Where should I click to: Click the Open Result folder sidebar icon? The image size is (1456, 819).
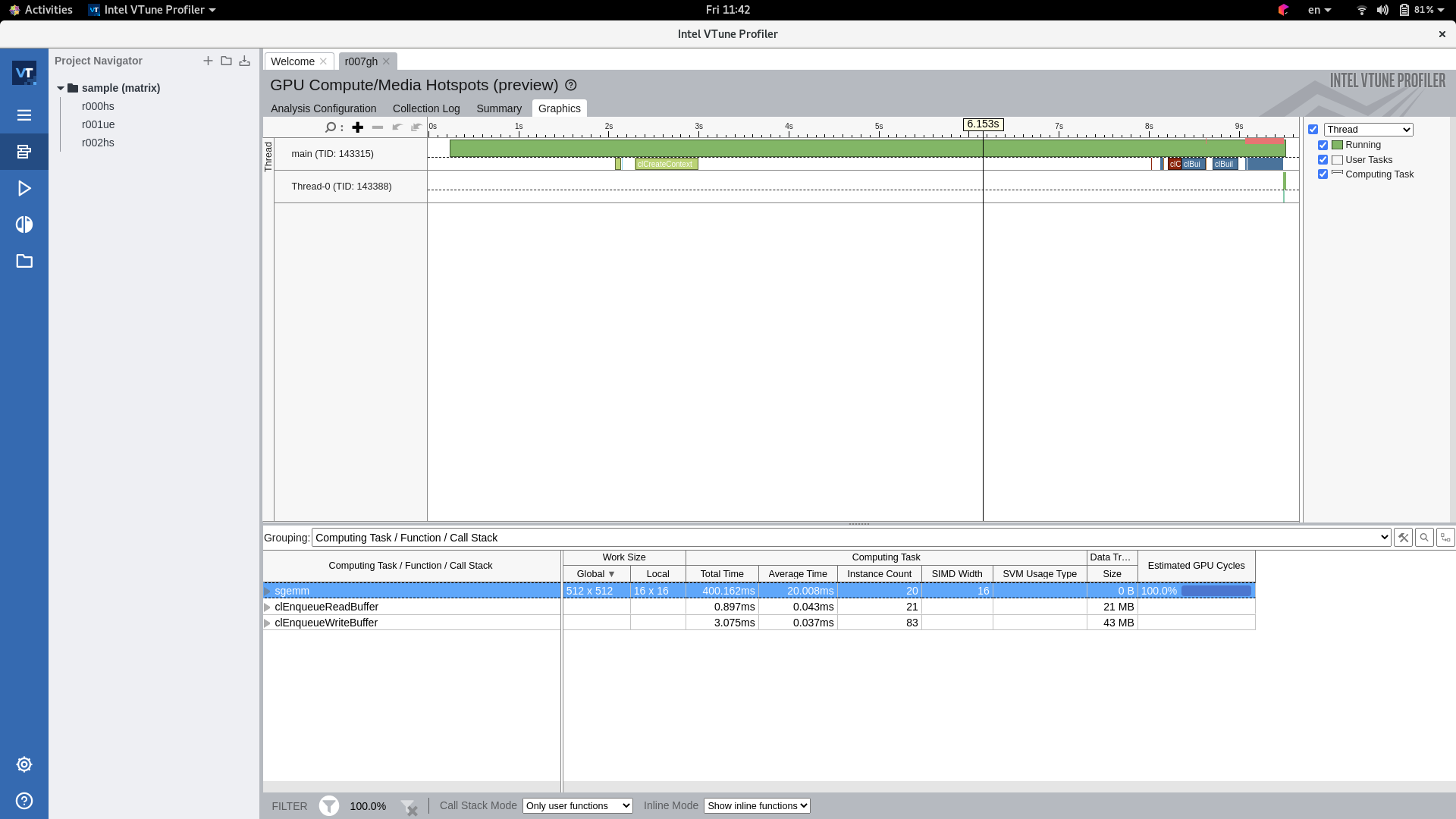point(24,261)
